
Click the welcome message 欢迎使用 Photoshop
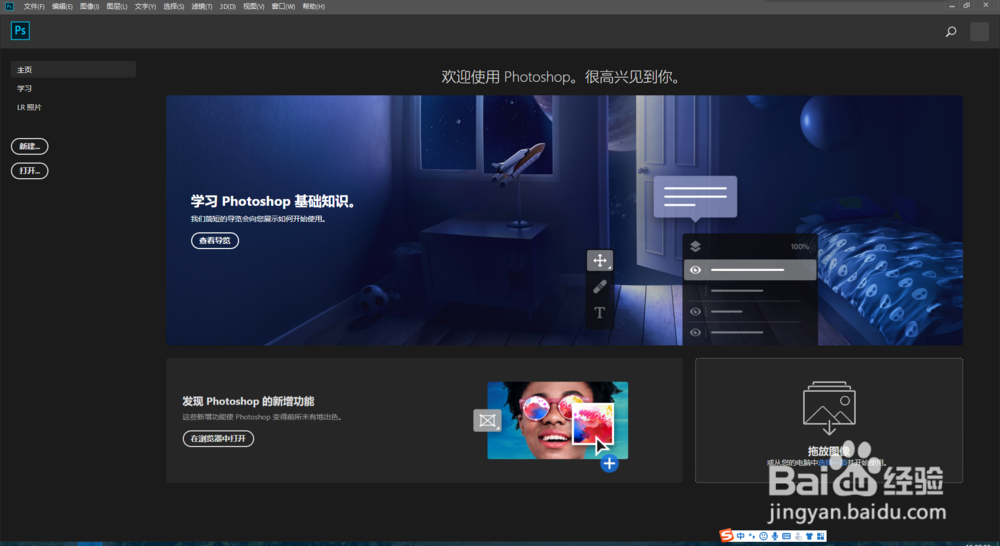tap(561, 77)
